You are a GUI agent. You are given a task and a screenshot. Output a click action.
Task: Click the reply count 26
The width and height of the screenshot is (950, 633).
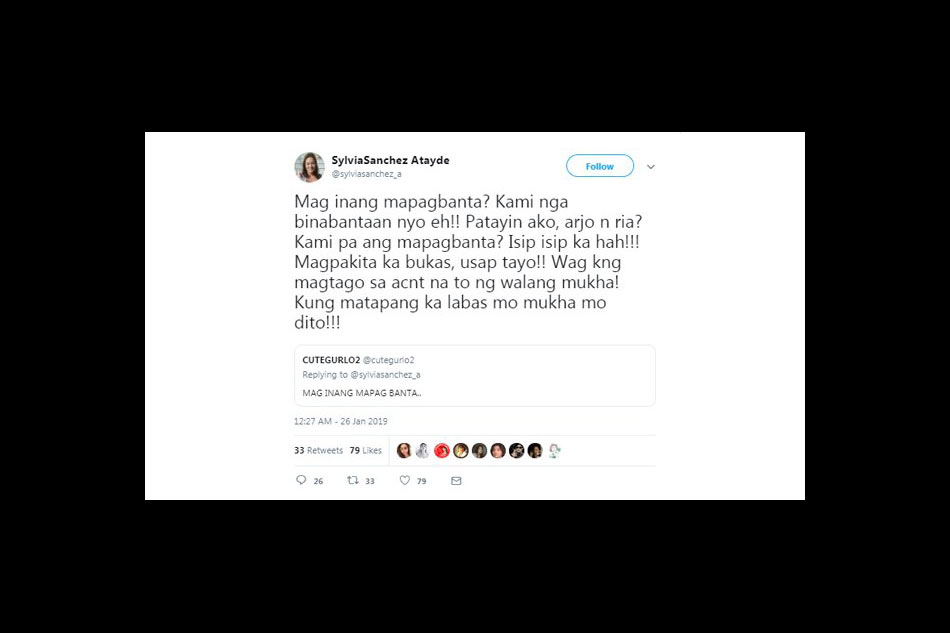pyautogui.click(x=318, y=481)
